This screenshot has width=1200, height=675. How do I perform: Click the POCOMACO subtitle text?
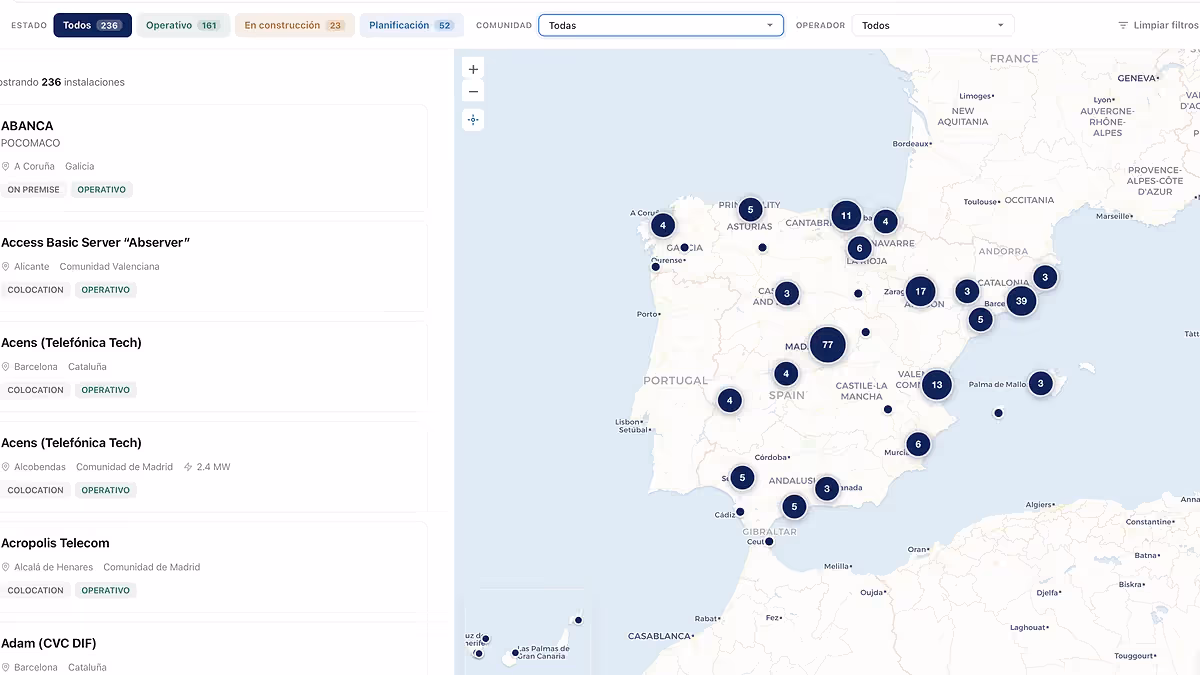click(31, 143)
